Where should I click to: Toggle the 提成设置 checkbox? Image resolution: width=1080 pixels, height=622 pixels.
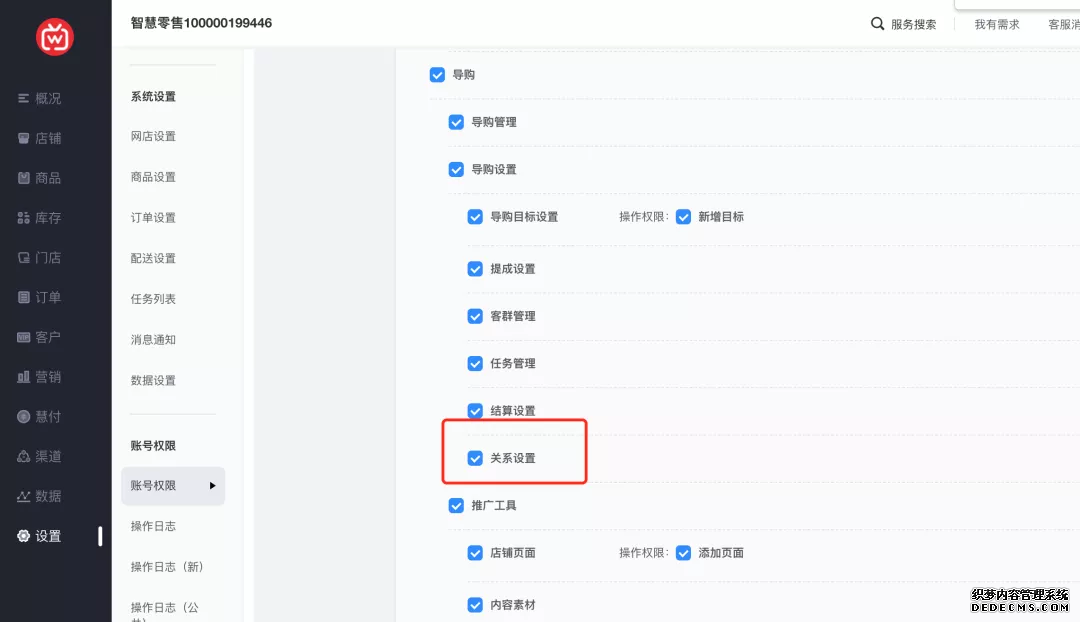pyautogui.click(x=475, y=269)
